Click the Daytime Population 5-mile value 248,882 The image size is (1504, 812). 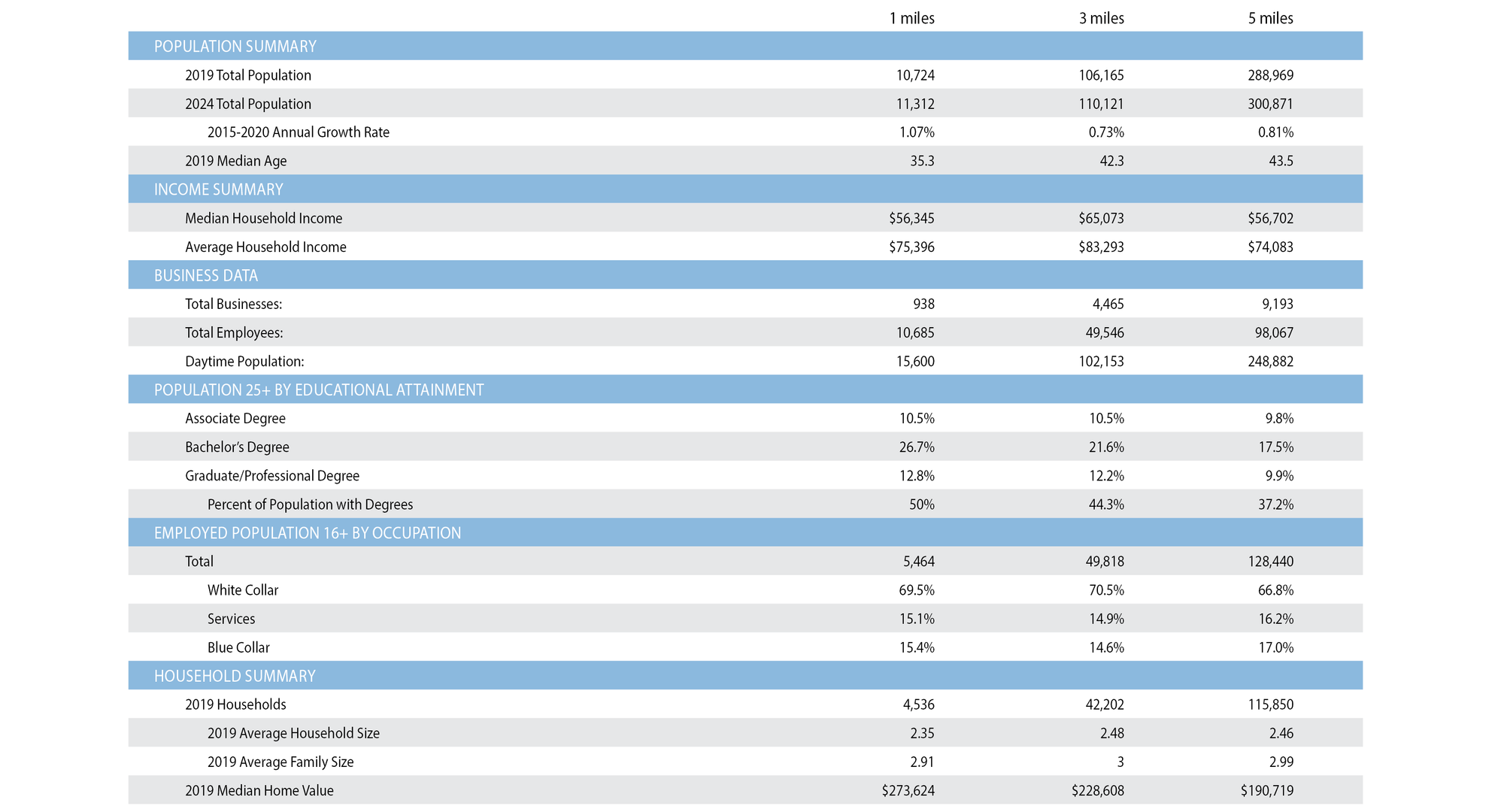click(1270, 362)
